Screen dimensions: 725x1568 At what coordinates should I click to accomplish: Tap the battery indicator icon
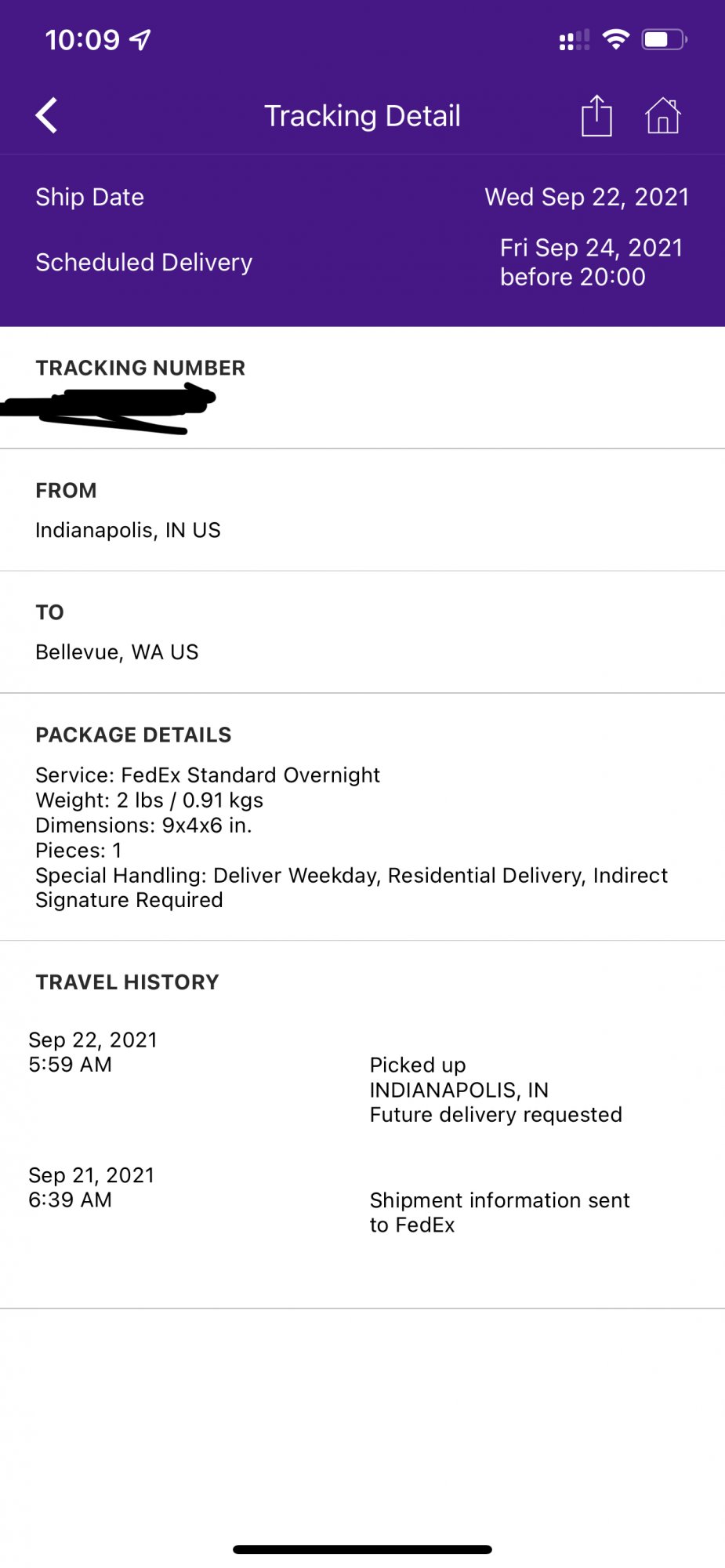pyautogui.click(x=665, y=39)
